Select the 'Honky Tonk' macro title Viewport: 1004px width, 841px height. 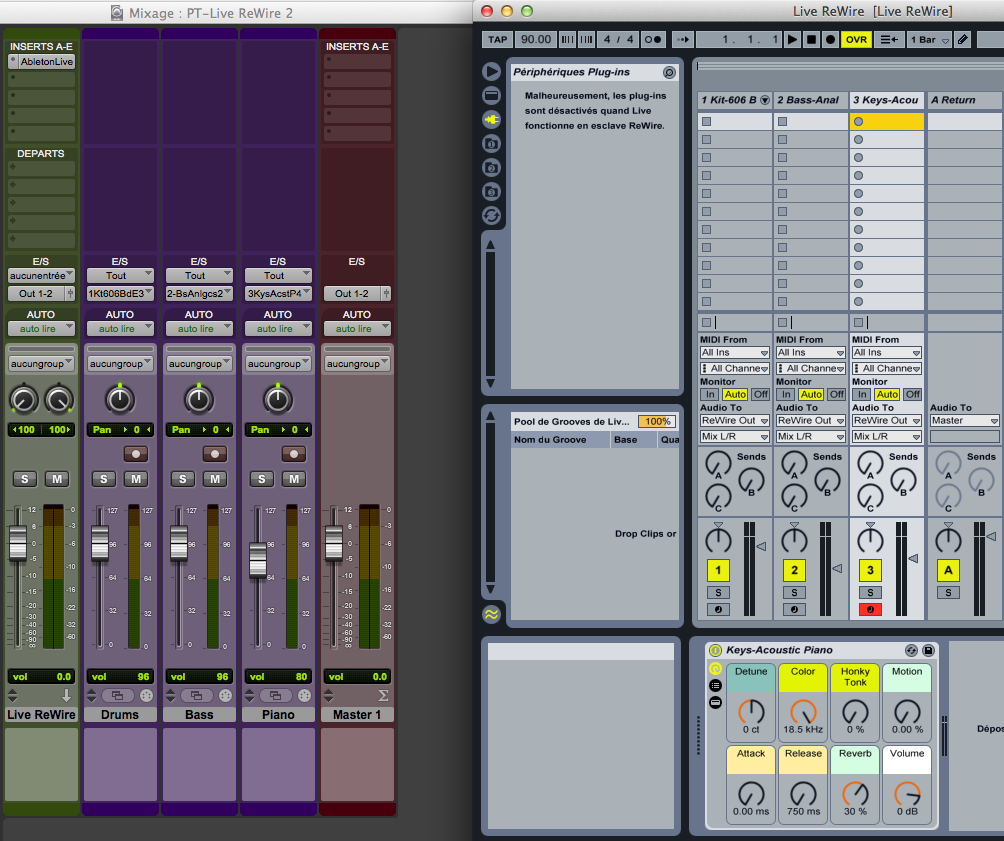pos(855,677)
